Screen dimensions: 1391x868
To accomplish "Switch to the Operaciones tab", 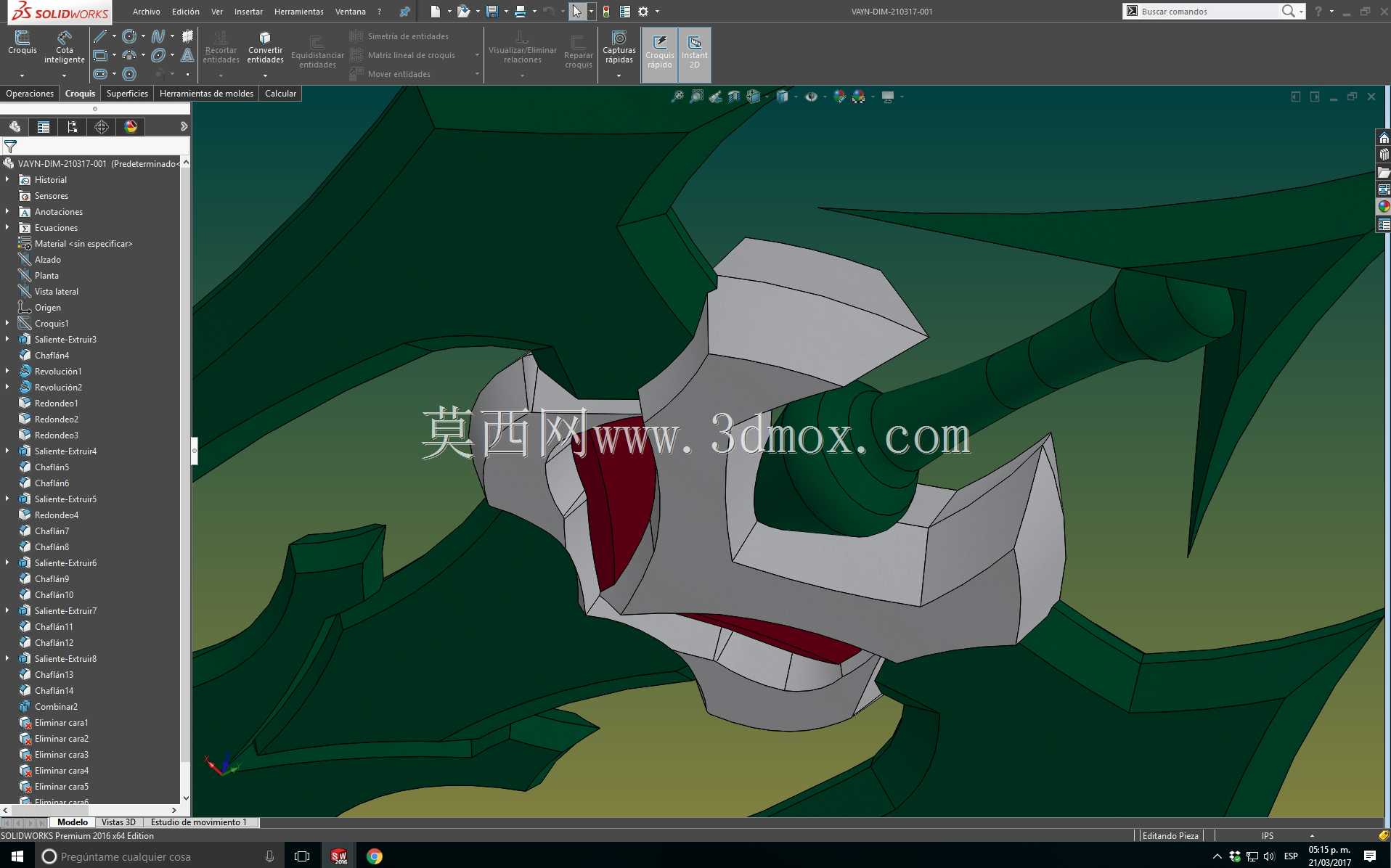I will click(x=30, y=94).
